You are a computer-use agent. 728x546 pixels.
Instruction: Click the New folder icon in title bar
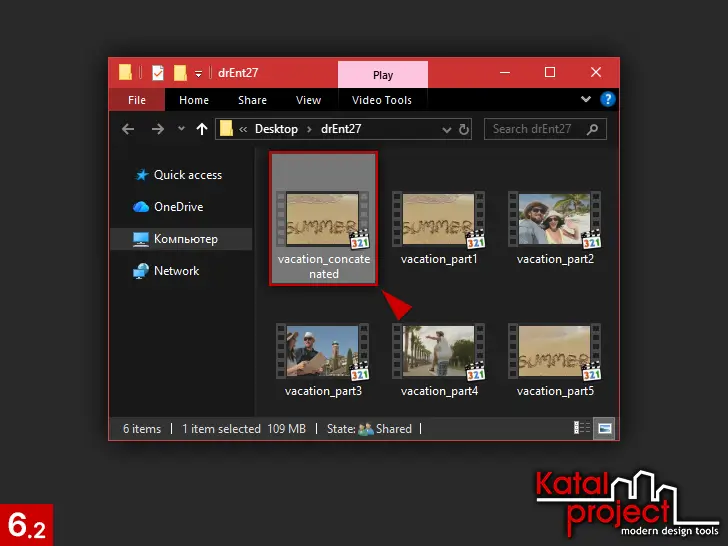(x=180, y=73)
